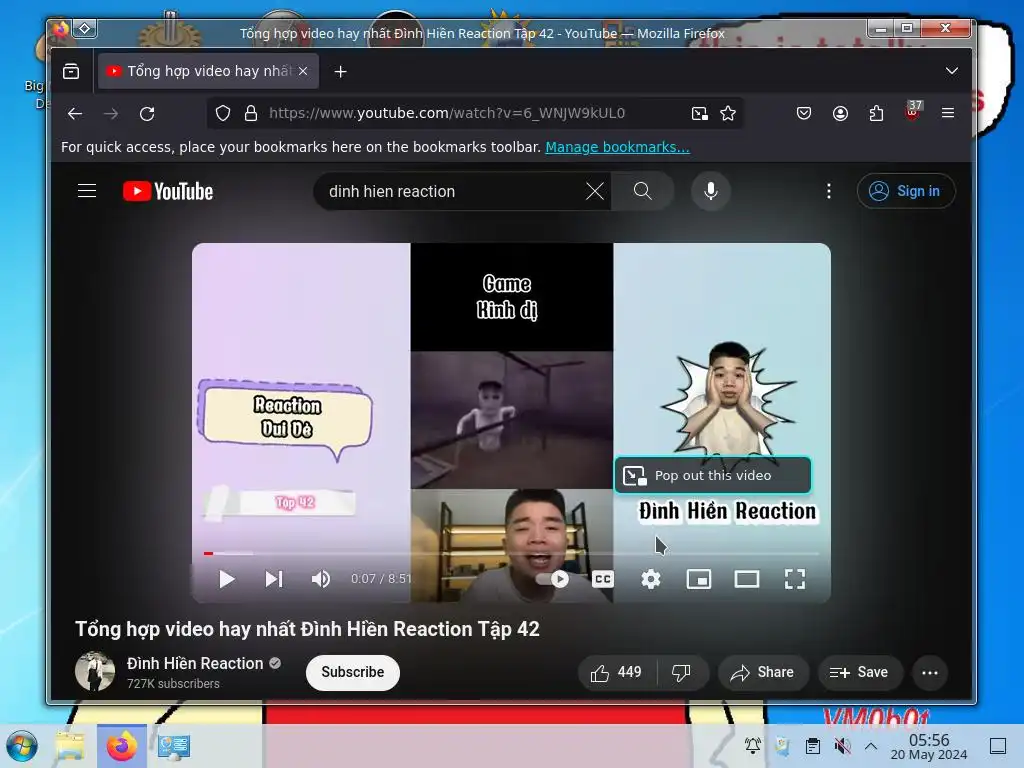This screenshot has width=1024, height=768.
Task: Open file explorer from taskbar
Action: (x=70, y=746)
